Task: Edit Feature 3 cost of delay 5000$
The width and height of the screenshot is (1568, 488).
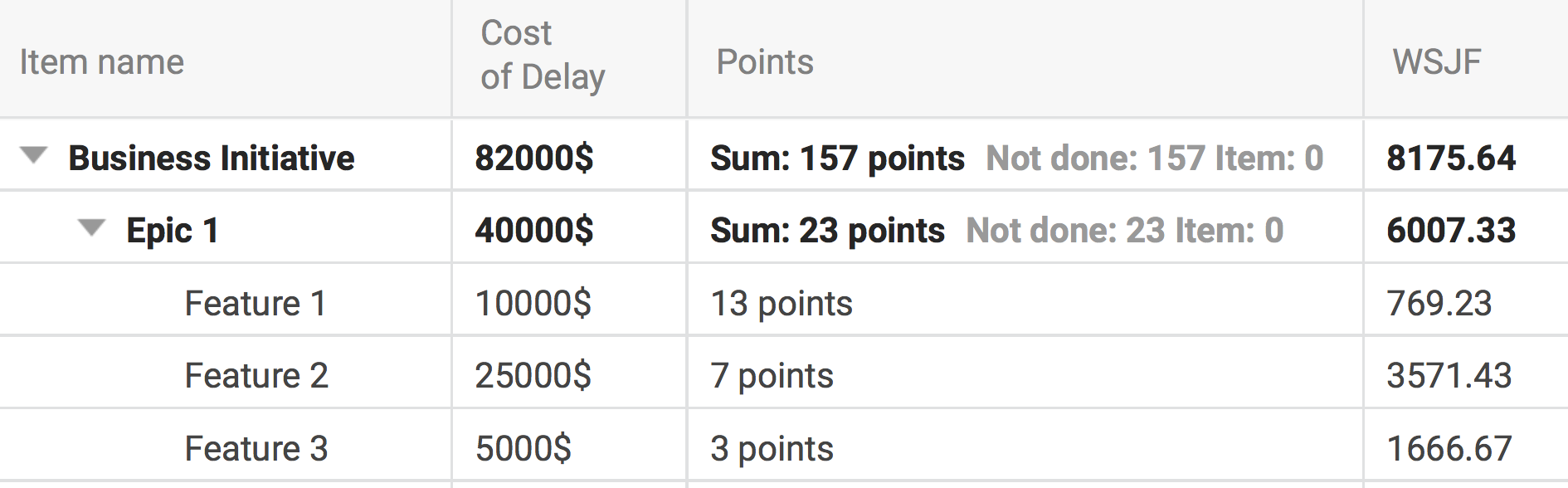Action: (523, 449)
